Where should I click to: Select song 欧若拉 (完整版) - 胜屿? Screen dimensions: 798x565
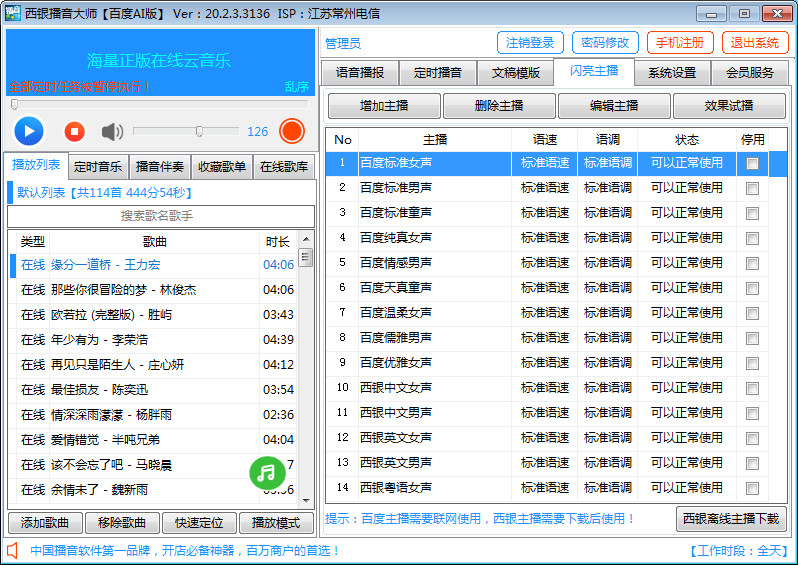[x=152, y=315]
